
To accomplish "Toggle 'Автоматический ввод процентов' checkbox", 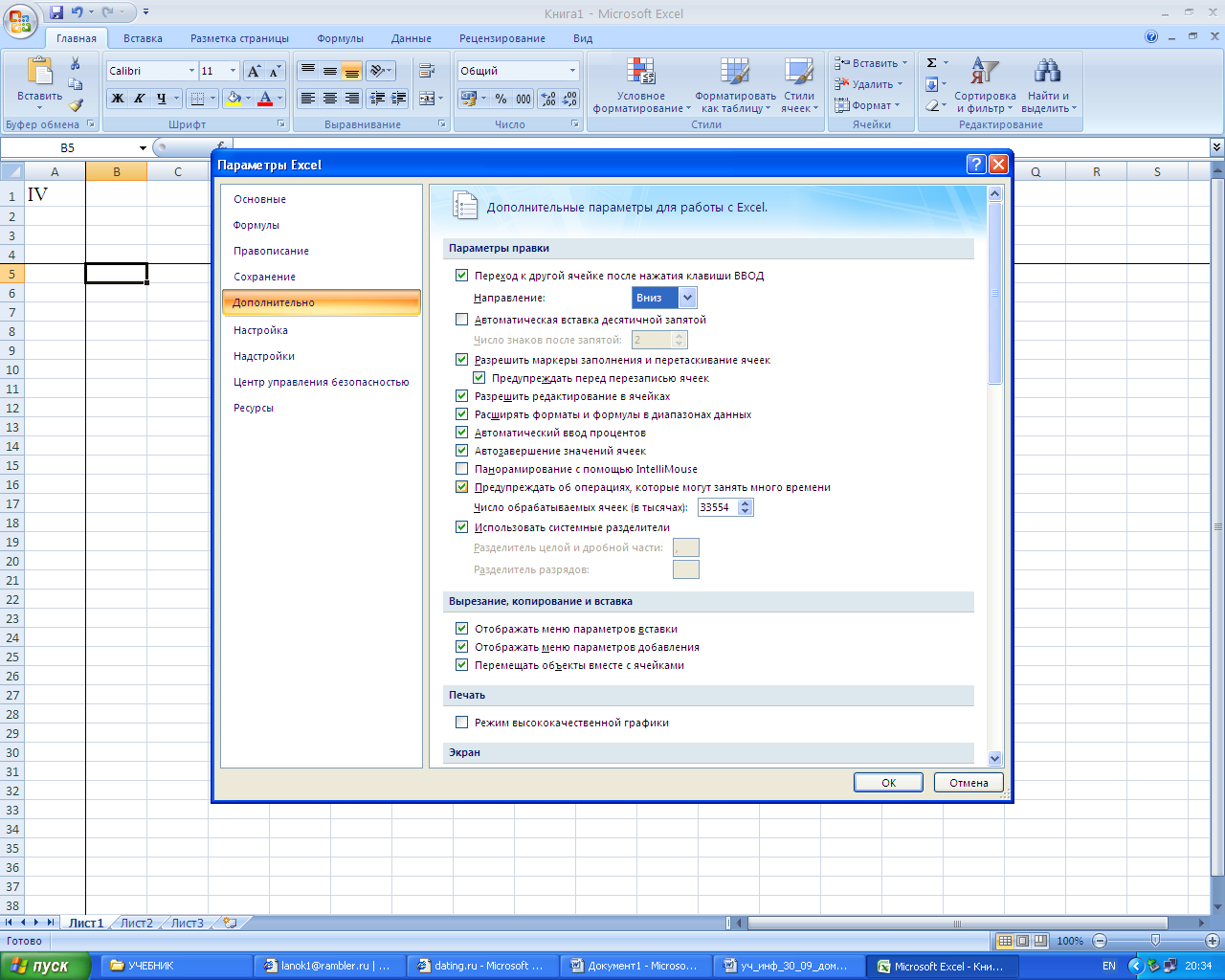I will tap(461, 433).
